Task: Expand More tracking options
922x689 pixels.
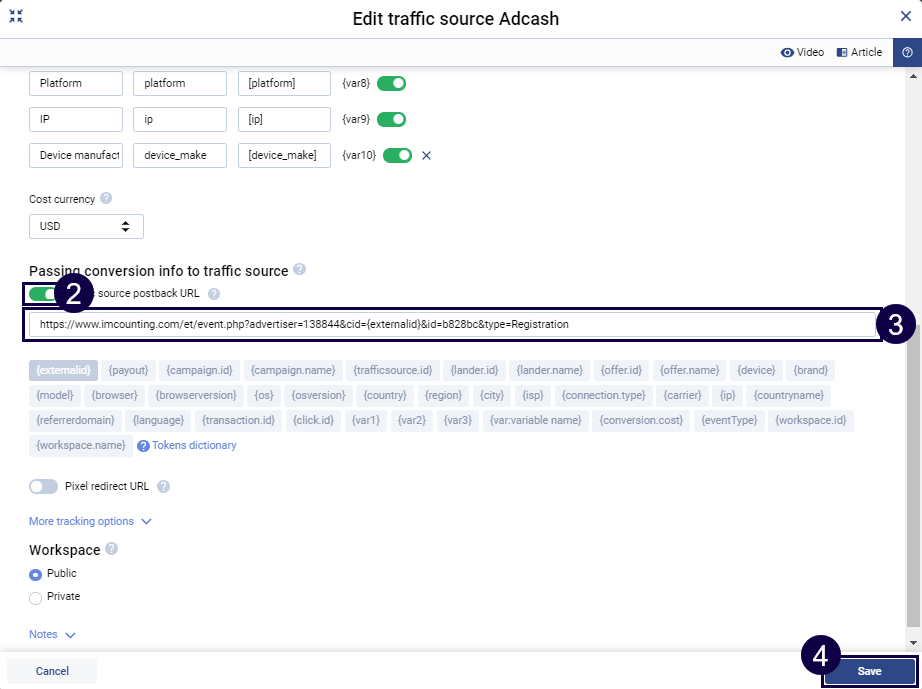Action: (90, 521)
